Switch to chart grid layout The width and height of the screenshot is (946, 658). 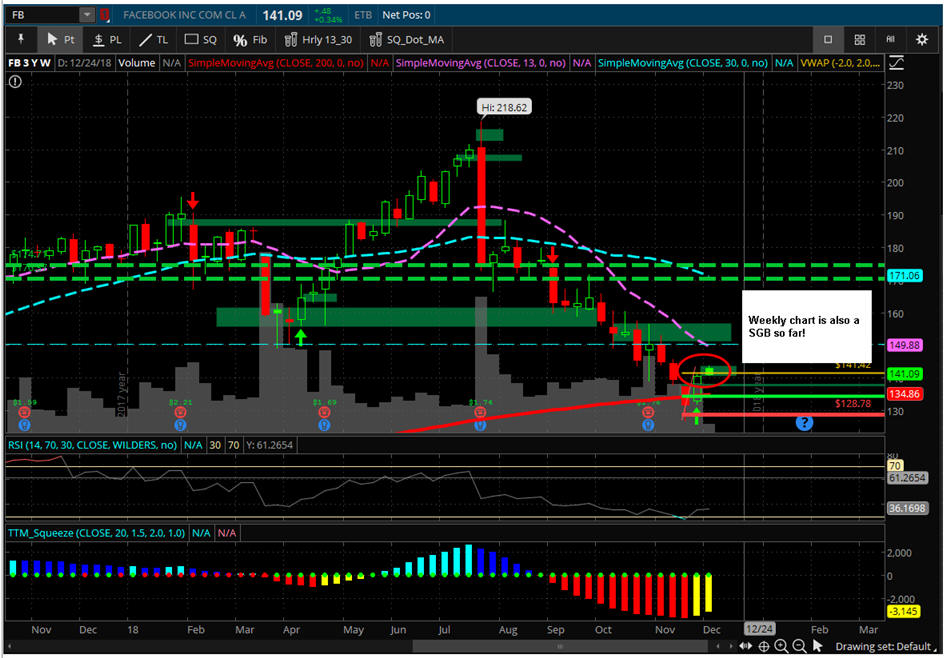[x=859, y=40]
